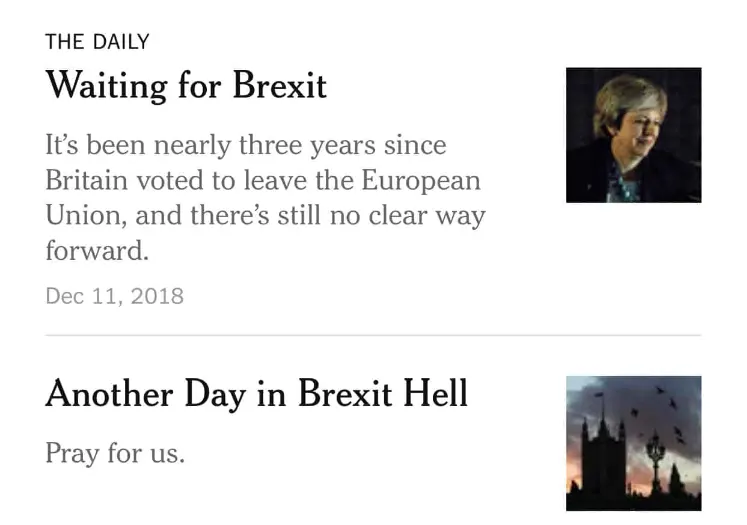Click the Pray for us. summary text
The height and width of the screenshot is (525, 747).
point(115,453)
